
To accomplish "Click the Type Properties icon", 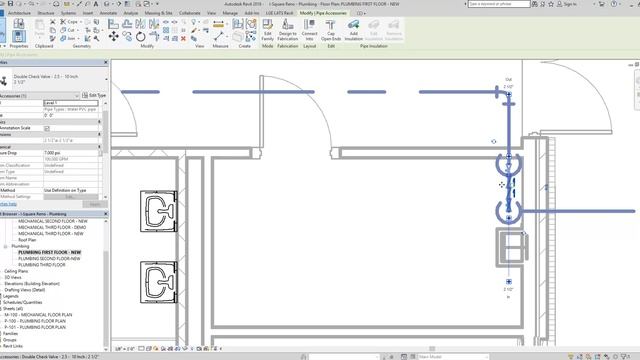I will tap(19, 24).
